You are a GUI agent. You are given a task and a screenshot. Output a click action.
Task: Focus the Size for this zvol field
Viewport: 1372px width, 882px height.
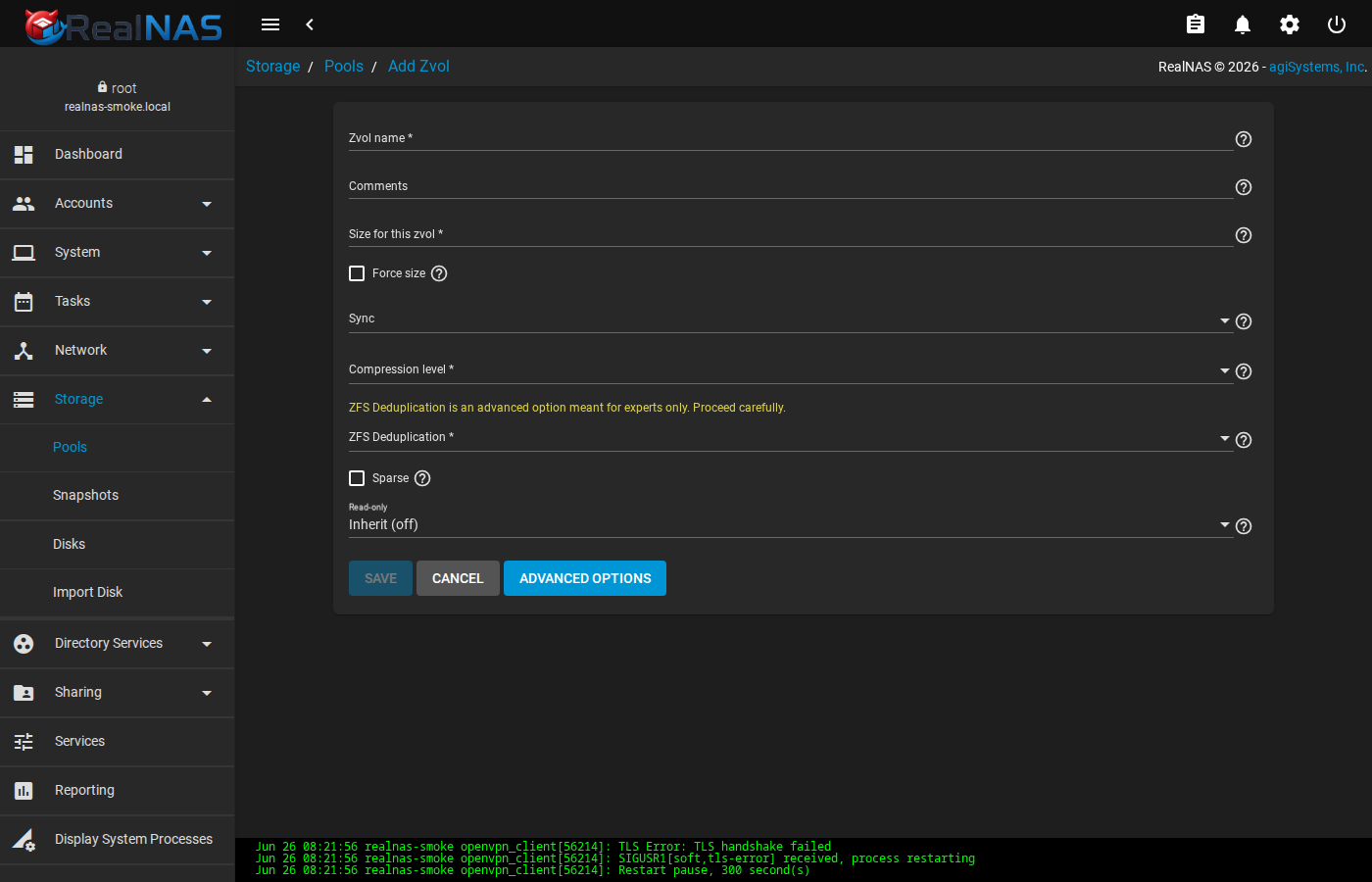pos(790,234)
